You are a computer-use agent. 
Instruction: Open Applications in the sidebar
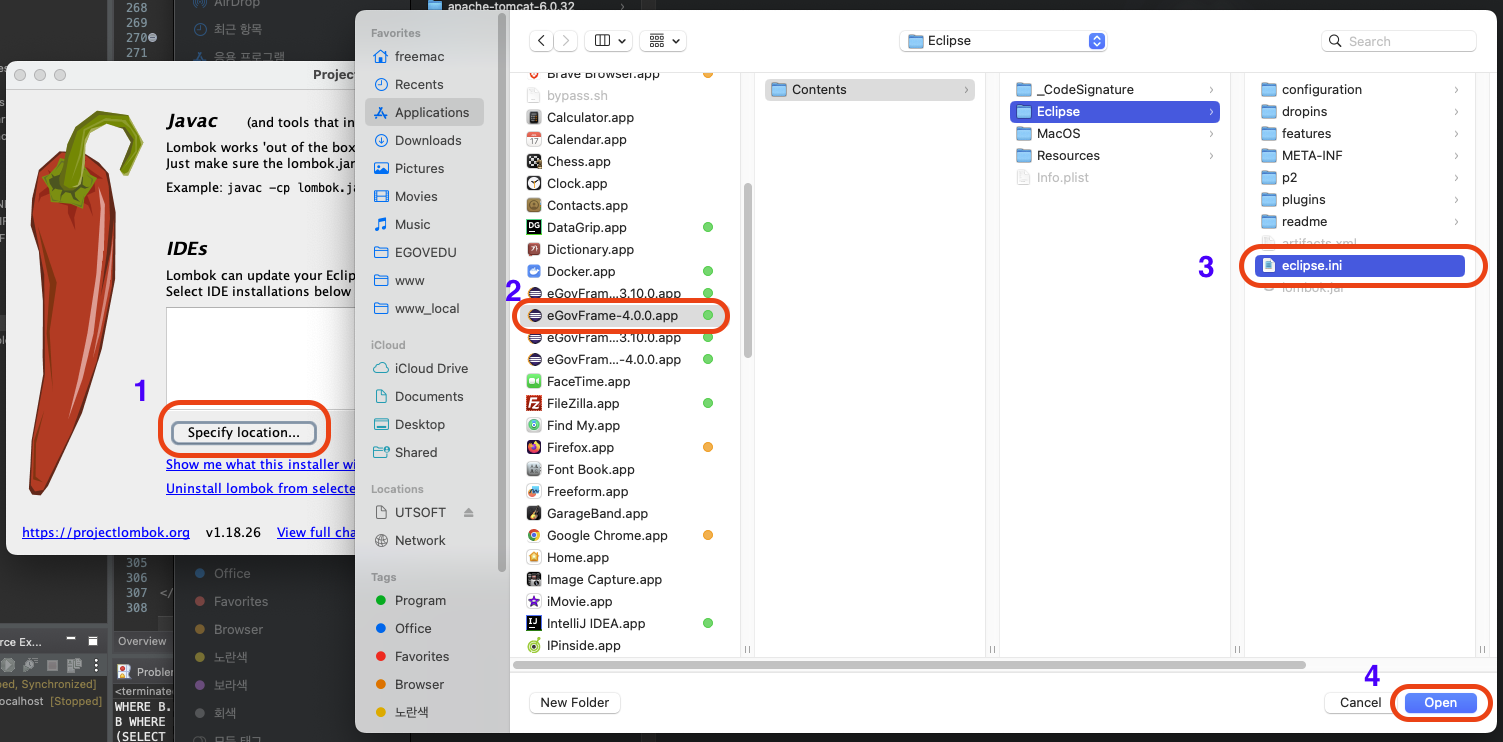424,112
